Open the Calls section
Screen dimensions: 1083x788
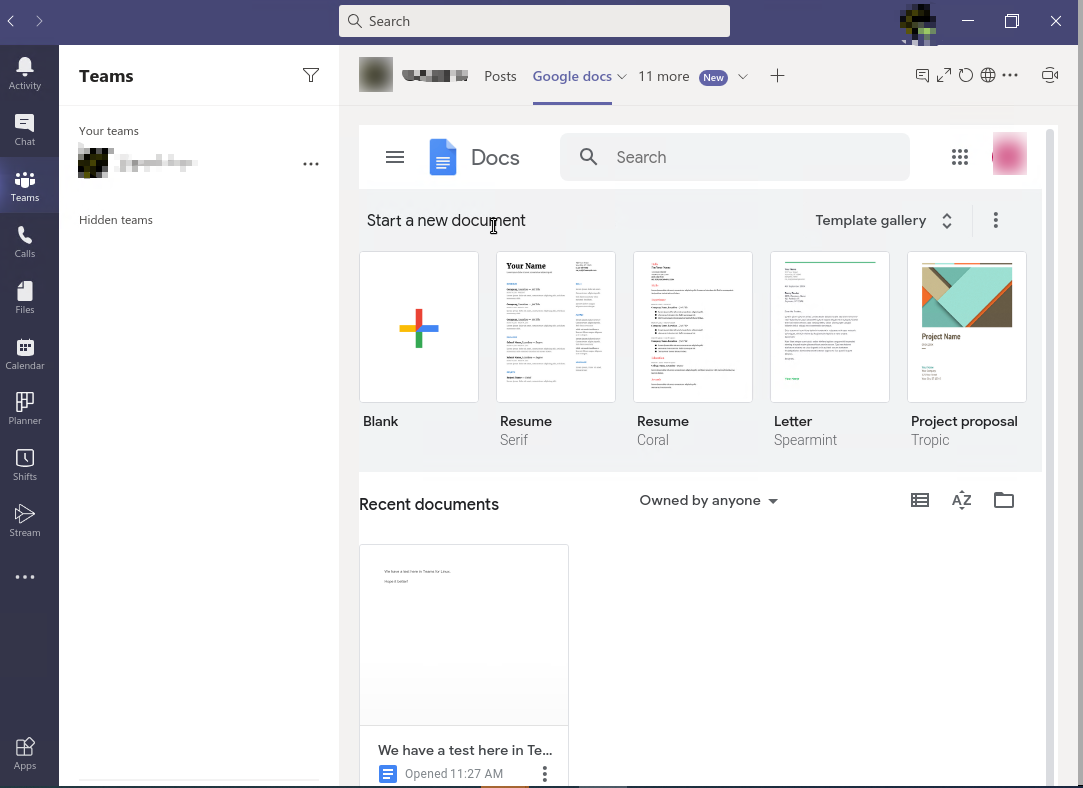[25, 242]
